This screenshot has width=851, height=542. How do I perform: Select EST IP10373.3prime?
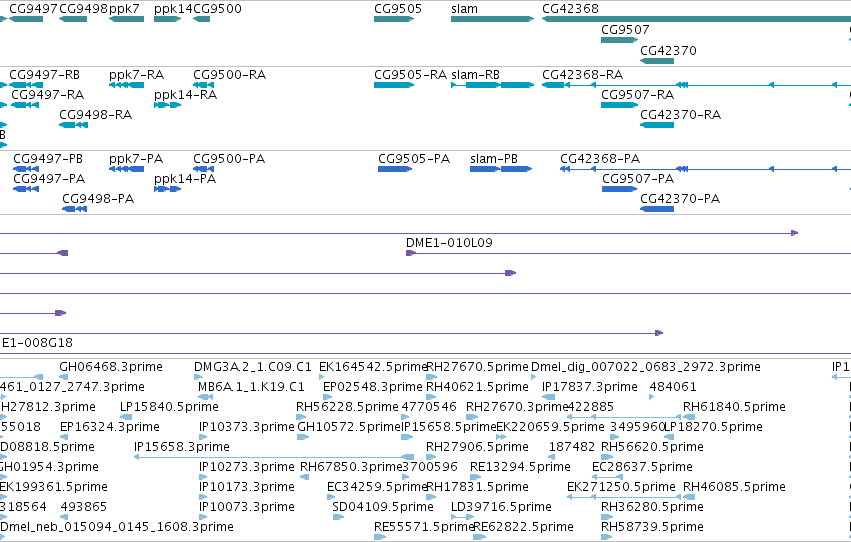pos(204,437)
